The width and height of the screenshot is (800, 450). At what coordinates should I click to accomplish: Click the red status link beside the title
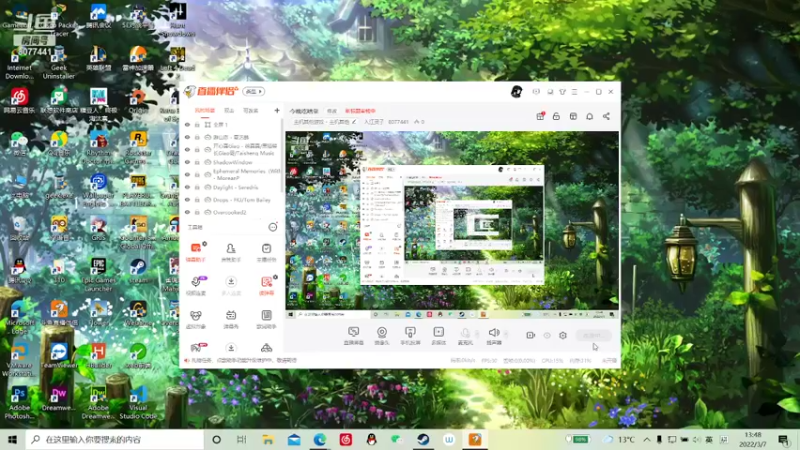(x=360, y=111)
